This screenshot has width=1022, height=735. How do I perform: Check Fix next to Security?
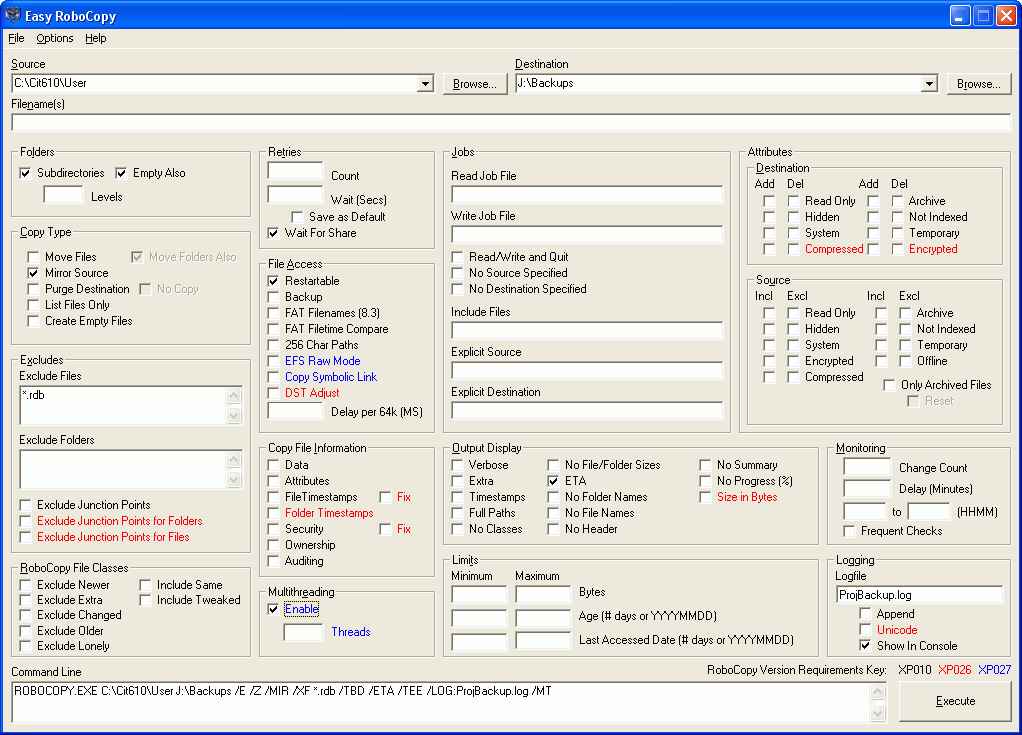pos(385,529)
